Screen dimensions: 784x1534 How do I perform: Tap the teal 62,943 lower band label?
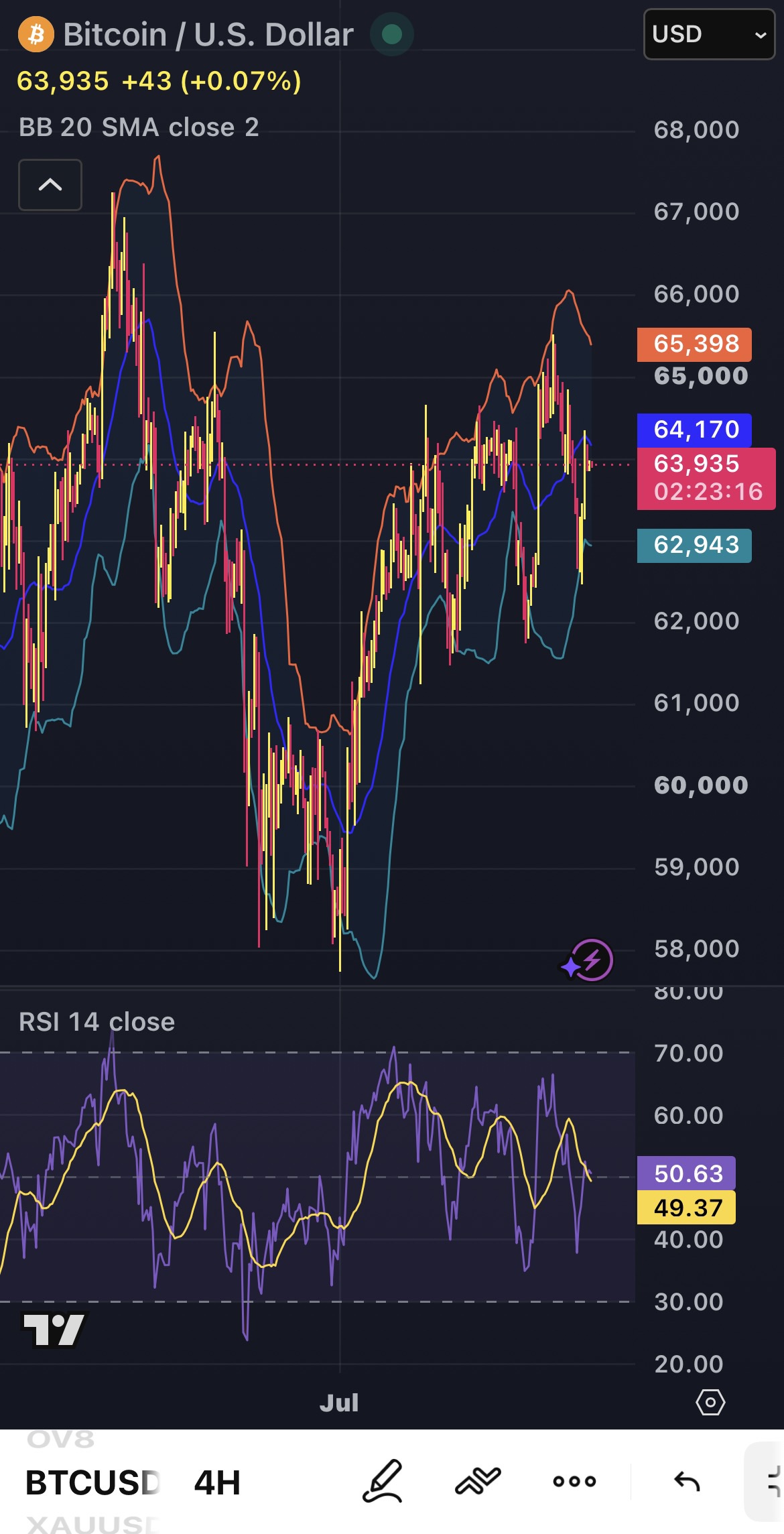(694, 545)
